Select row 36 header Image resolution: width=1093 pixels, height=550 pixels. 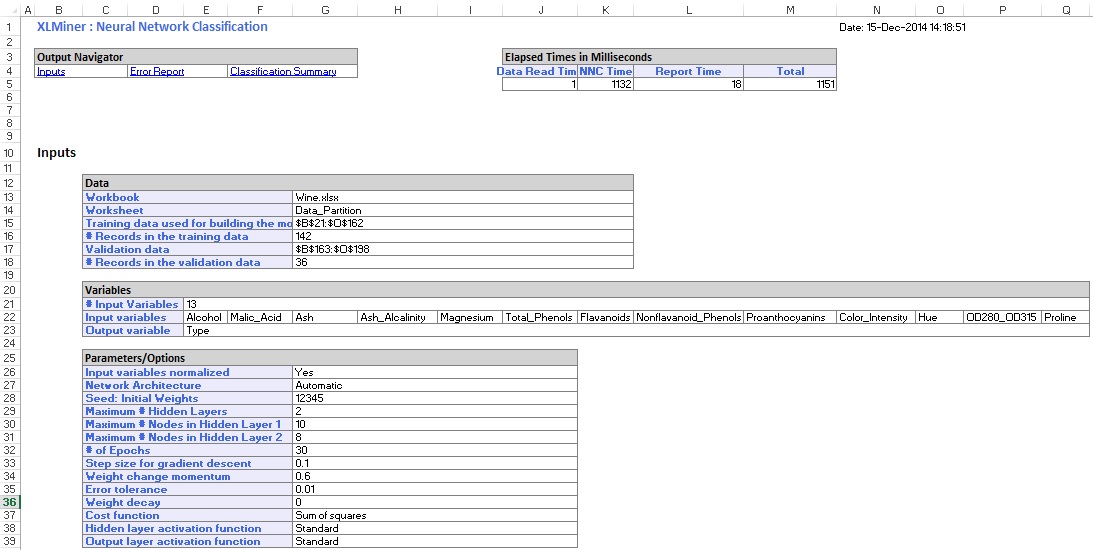tap(9, 503)
